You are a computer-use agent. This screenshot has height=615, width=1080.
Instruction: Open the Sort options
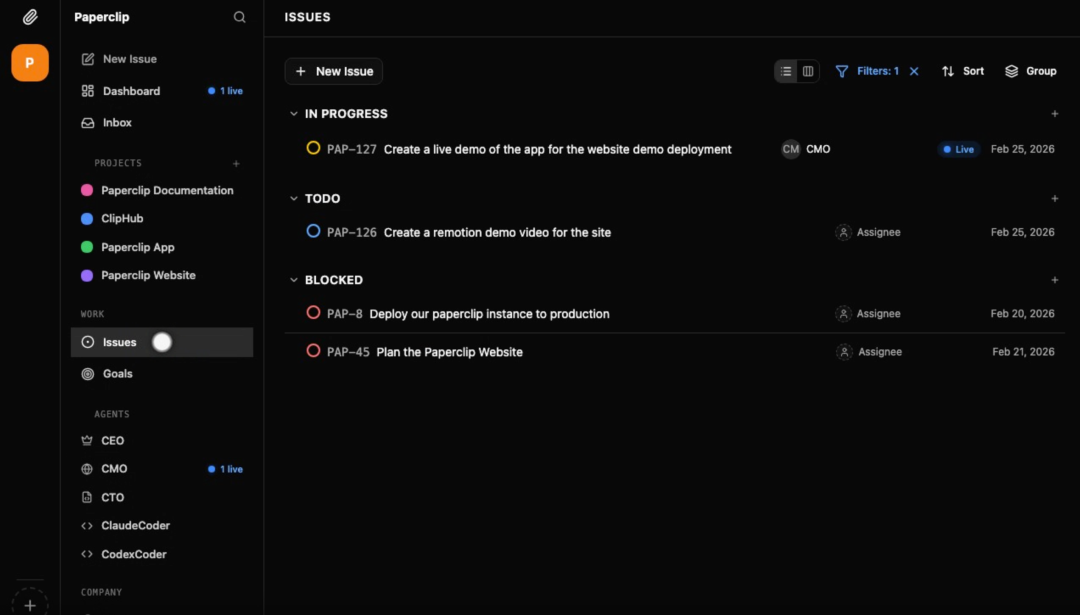(x=962, y=71)
